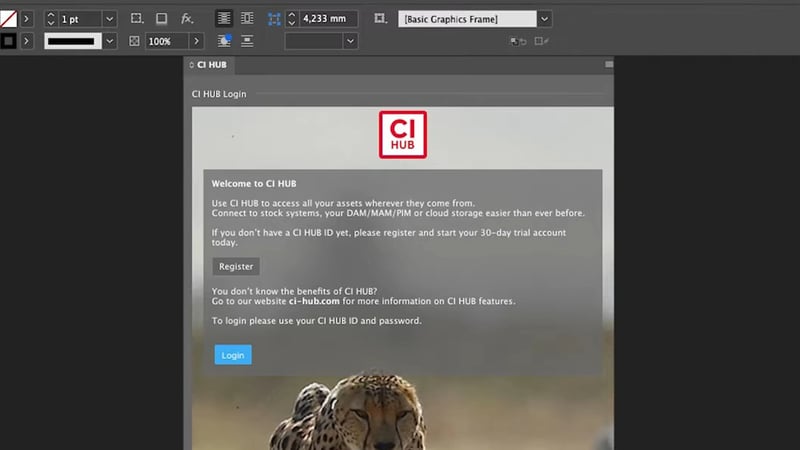Expand the arrow next to fill swatch

pyautogui.click(x=27, y=19)
